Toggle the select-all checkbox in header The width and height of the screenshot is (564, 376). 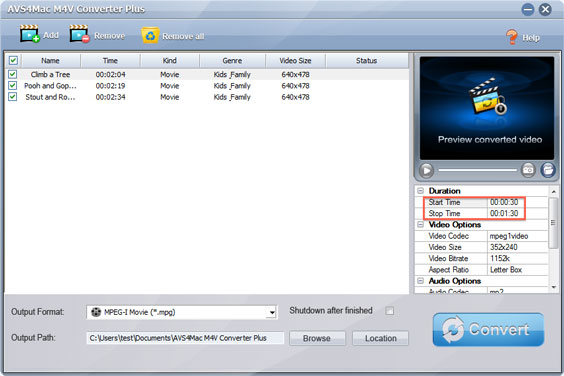[13, 60]
